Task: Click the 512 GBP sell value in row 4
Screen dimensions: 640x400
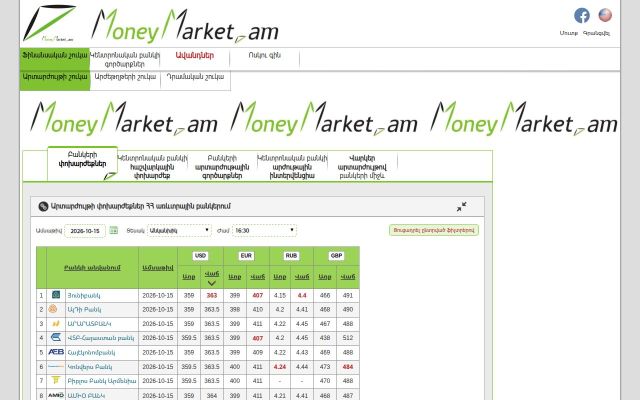Action: tap(348, 338)
